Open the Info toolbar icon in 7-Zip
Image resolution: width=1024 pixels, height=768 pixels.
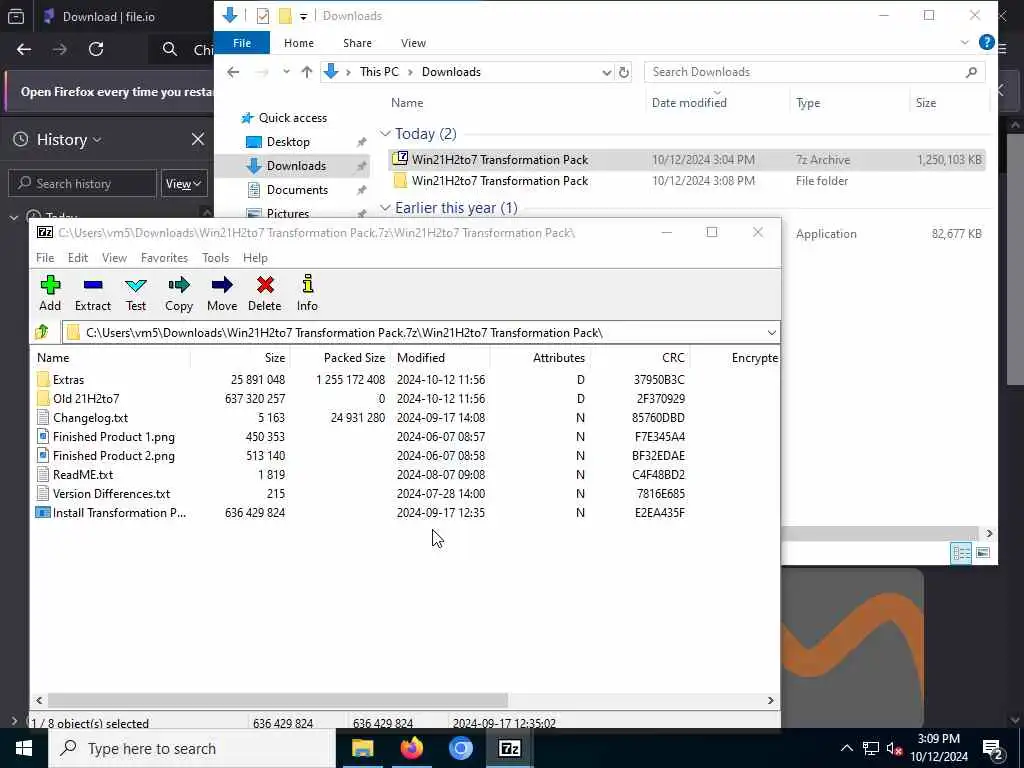(307, 293)
